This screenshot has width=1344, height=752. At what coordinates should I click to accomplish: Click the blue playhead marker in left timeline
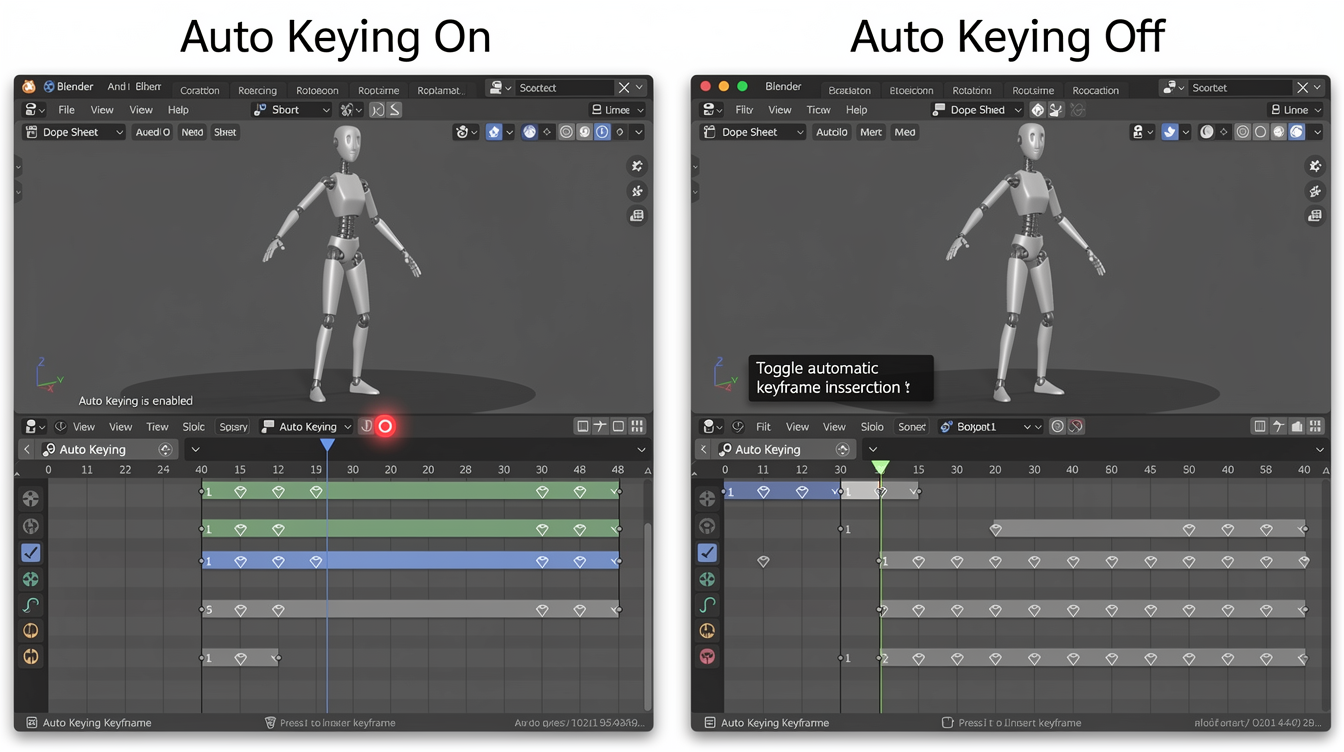327,446
